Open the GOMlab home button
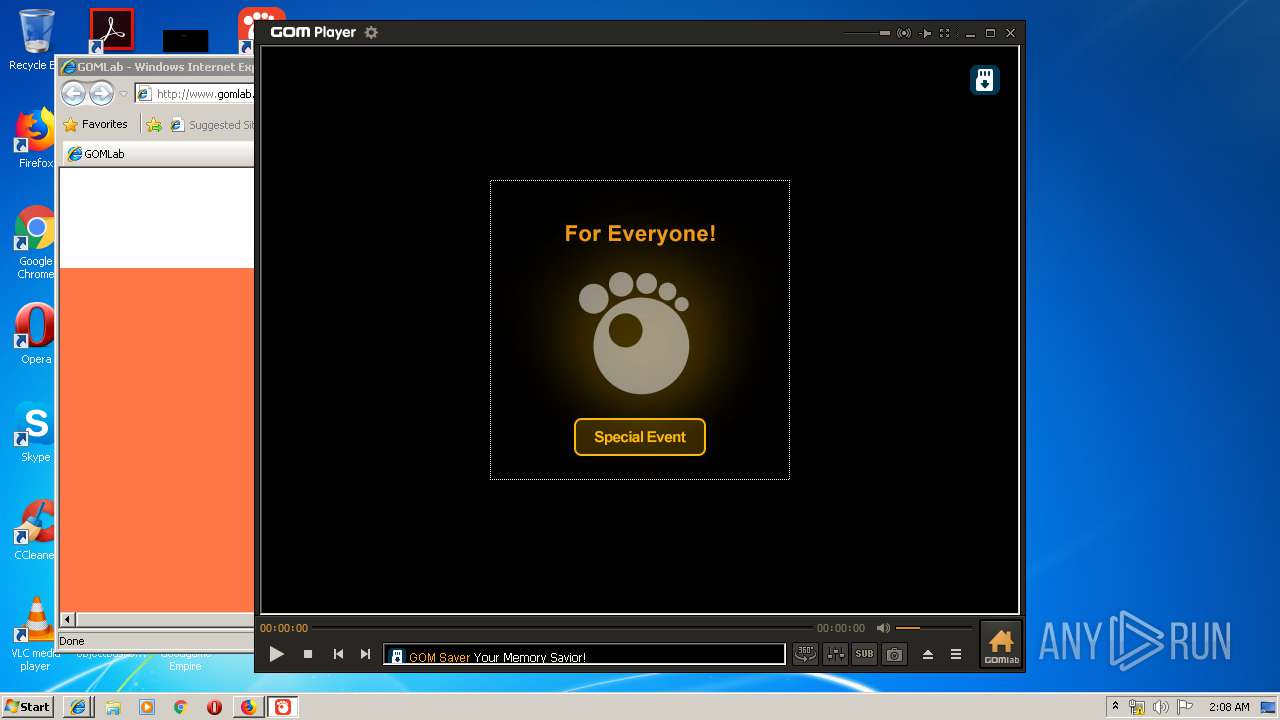 1001,645
